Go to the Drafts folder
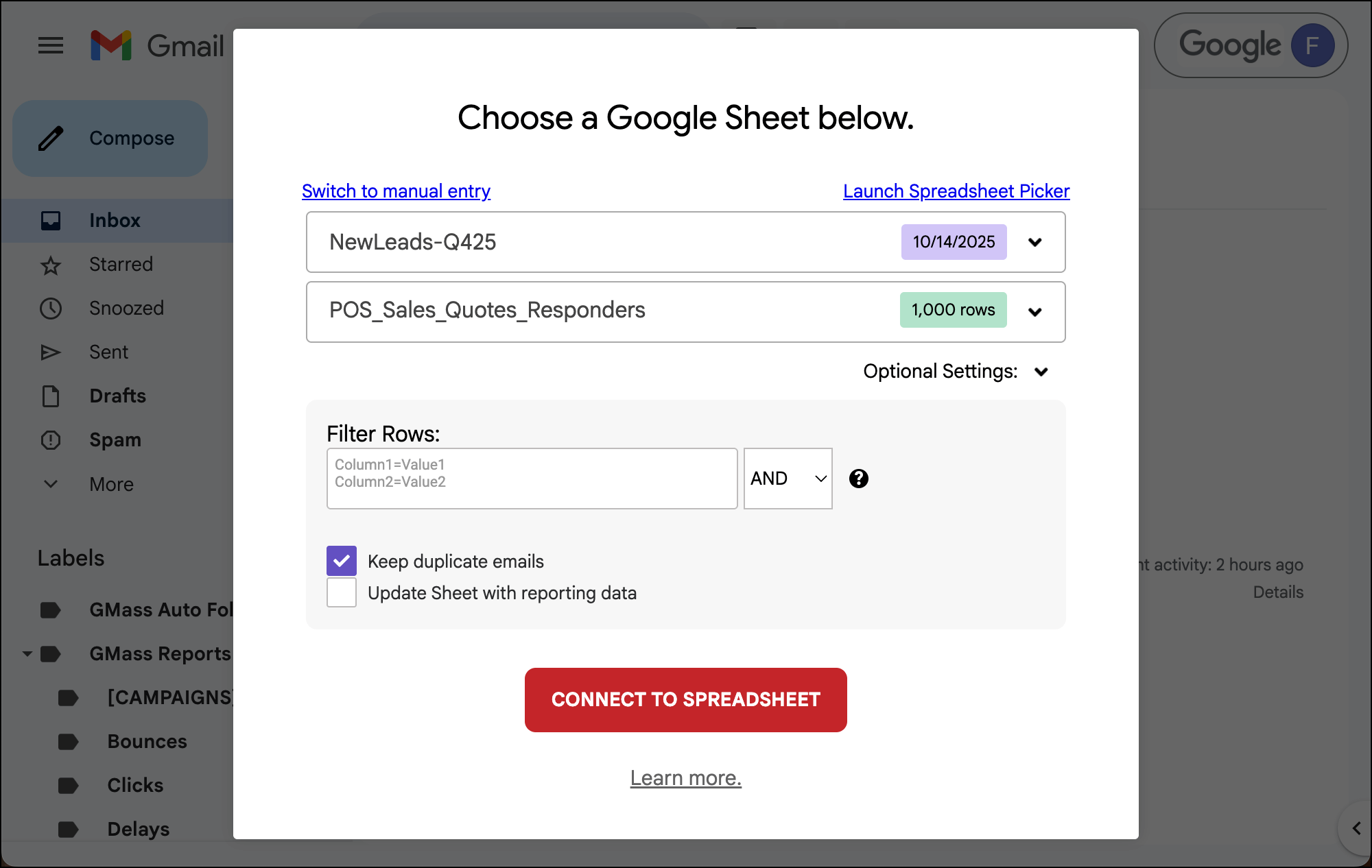This screenshot has width=1372, height=868. (x=117, y=396)
